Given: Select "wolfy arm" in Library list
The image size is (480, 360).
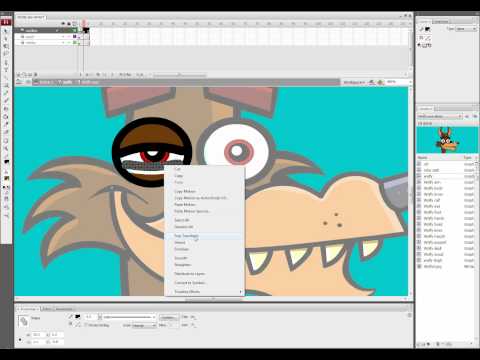Looking at the screenshot, I should (x=432, y=182).
